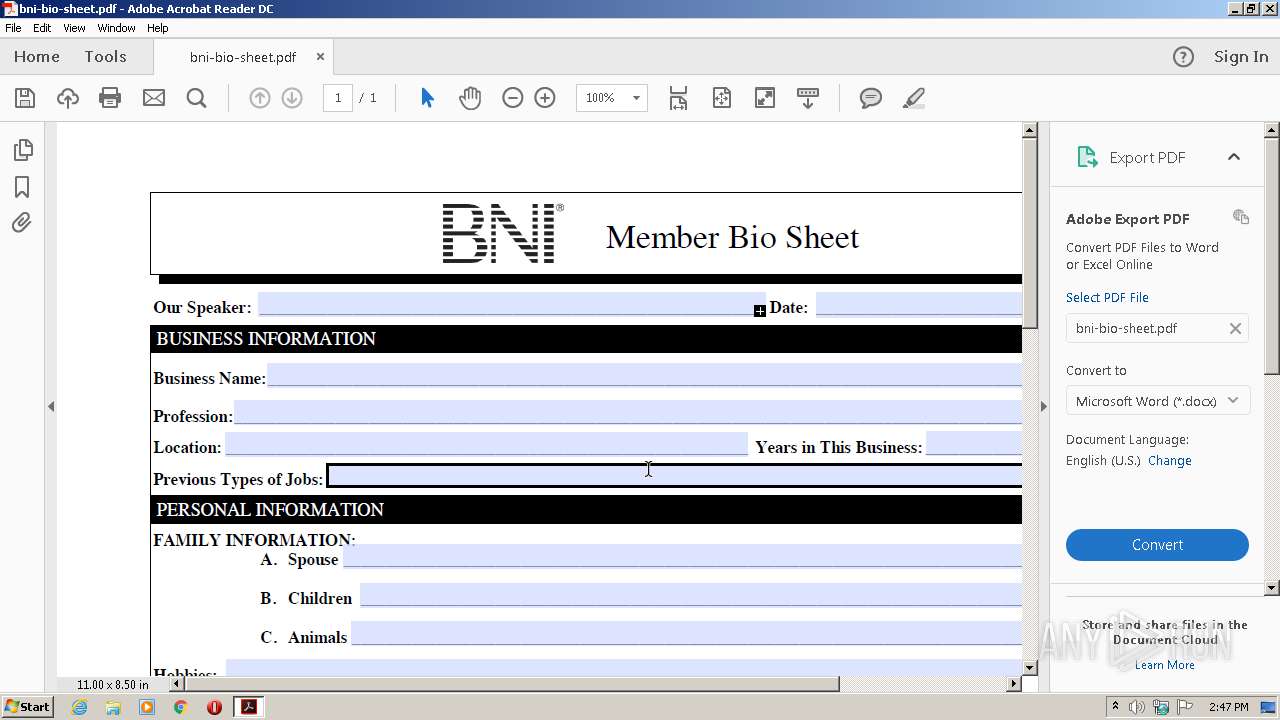Viewport: 1280px width, 720px height.
Task: Click the page number input box
Action: (x=338, y=98)
